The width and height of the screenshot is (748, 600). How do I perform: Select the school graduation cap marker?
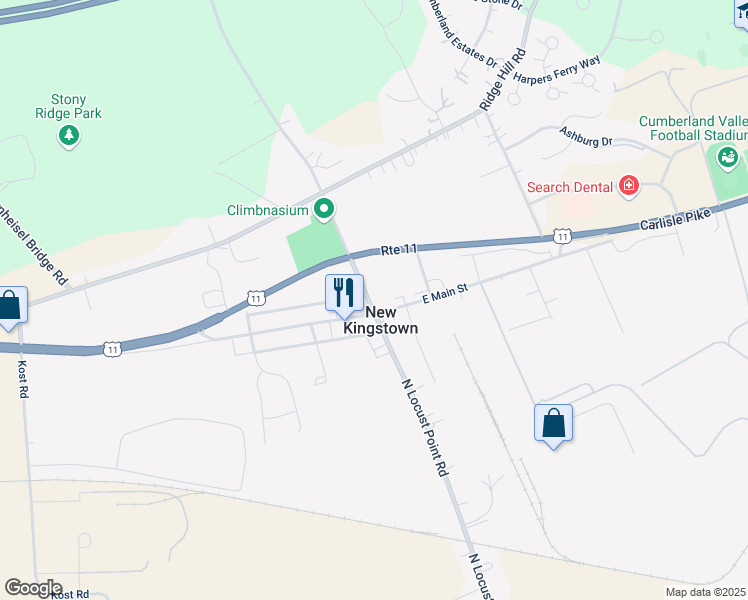point(742,12)
